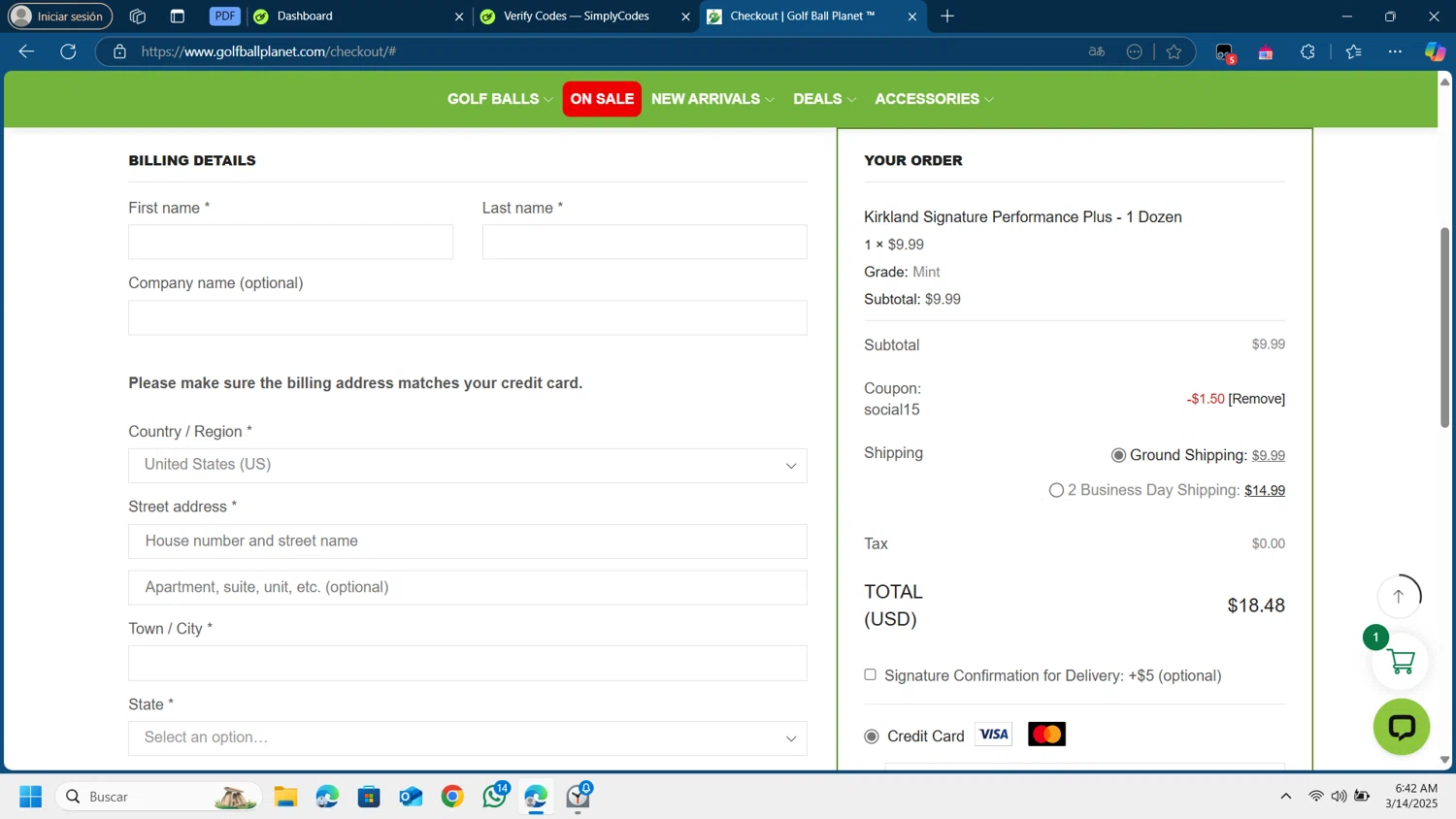Screen dimensions: 1456x819
Task: Open WhatsApp from taskbar
Action: [495, 796]
